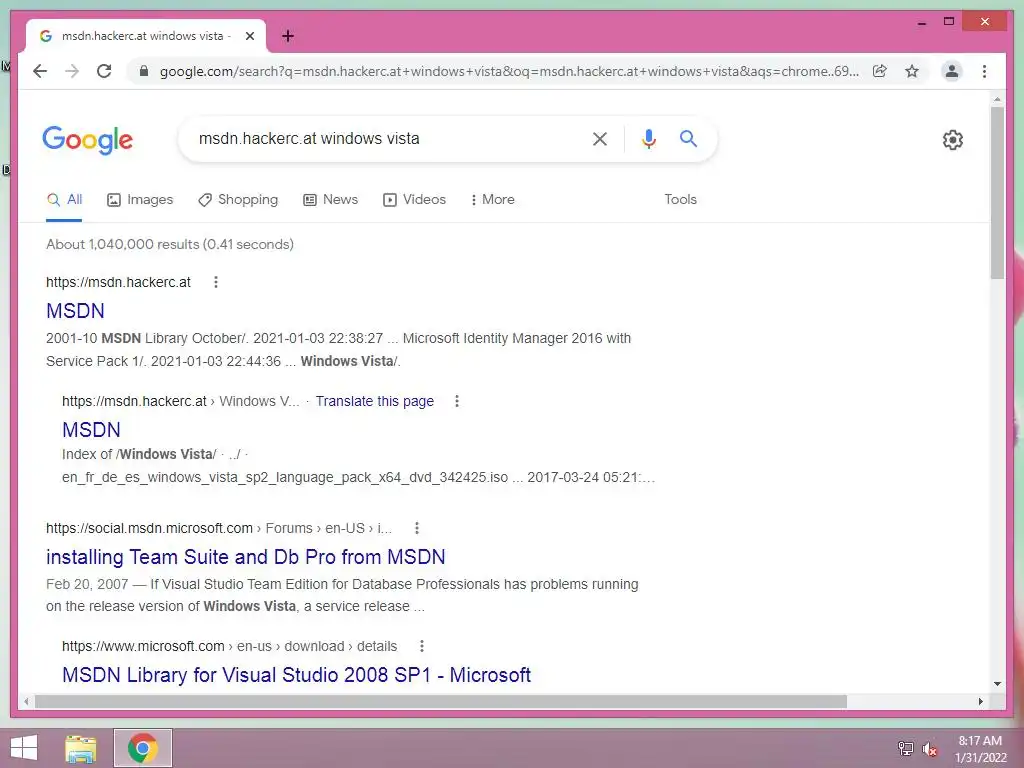1024x768 pixels.
Task: Open File Explorer from the taskbar
Action: [x=81, y=748]
